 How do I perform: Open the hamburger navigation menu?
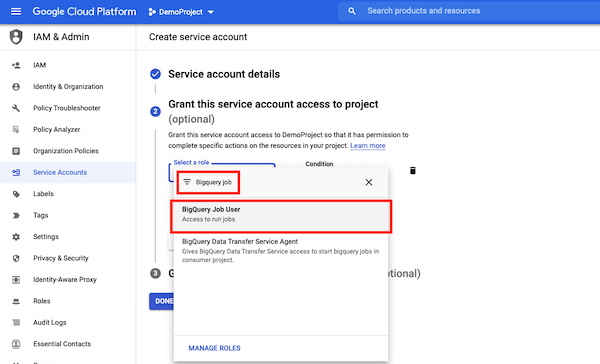tap(16, 11)
